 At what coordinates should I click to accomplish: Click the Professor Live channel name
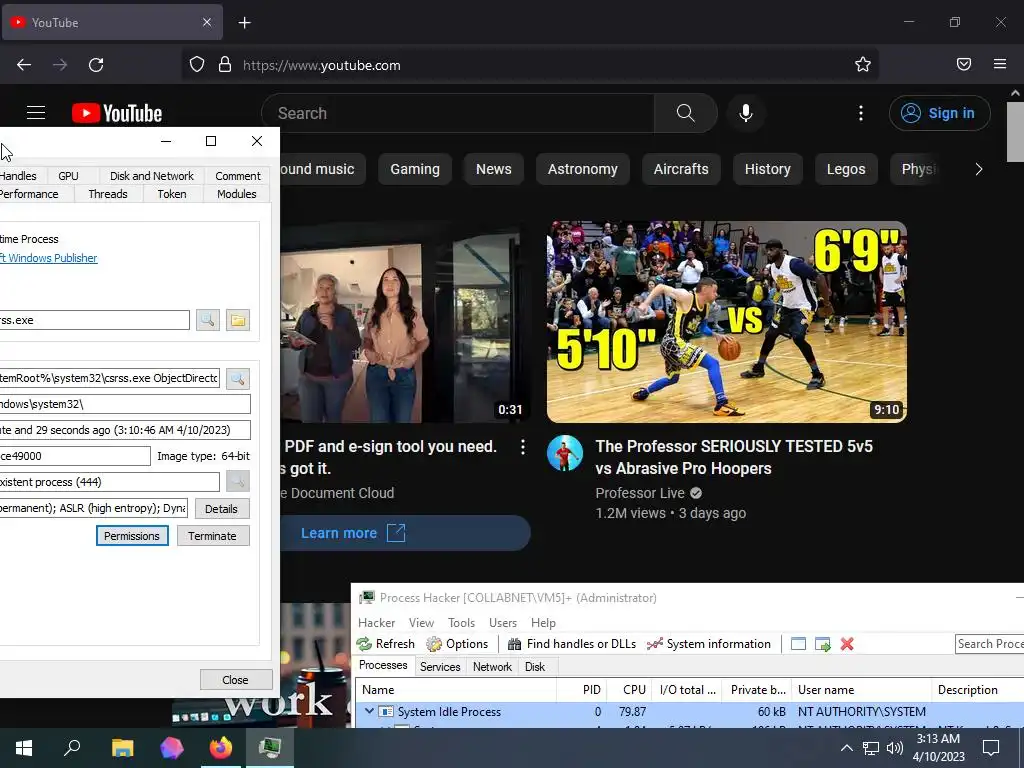(x=640, y=493)
